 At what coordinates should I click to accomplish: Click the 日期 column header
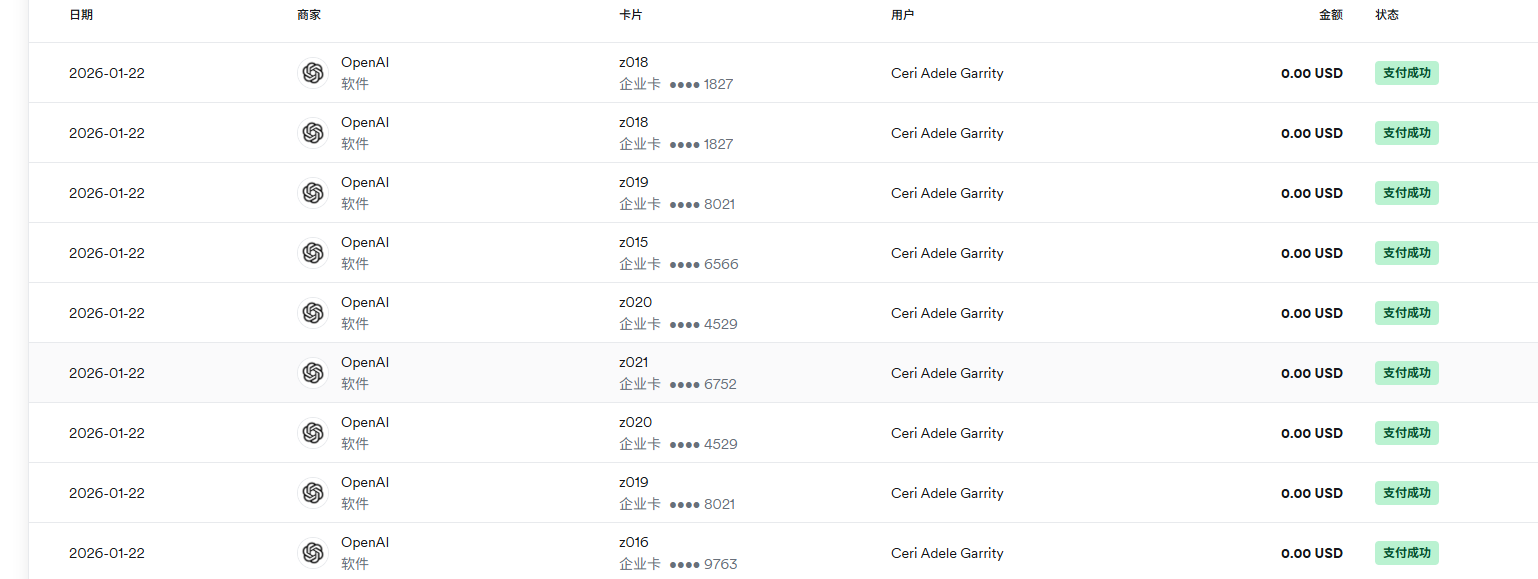tap(81, 15)
